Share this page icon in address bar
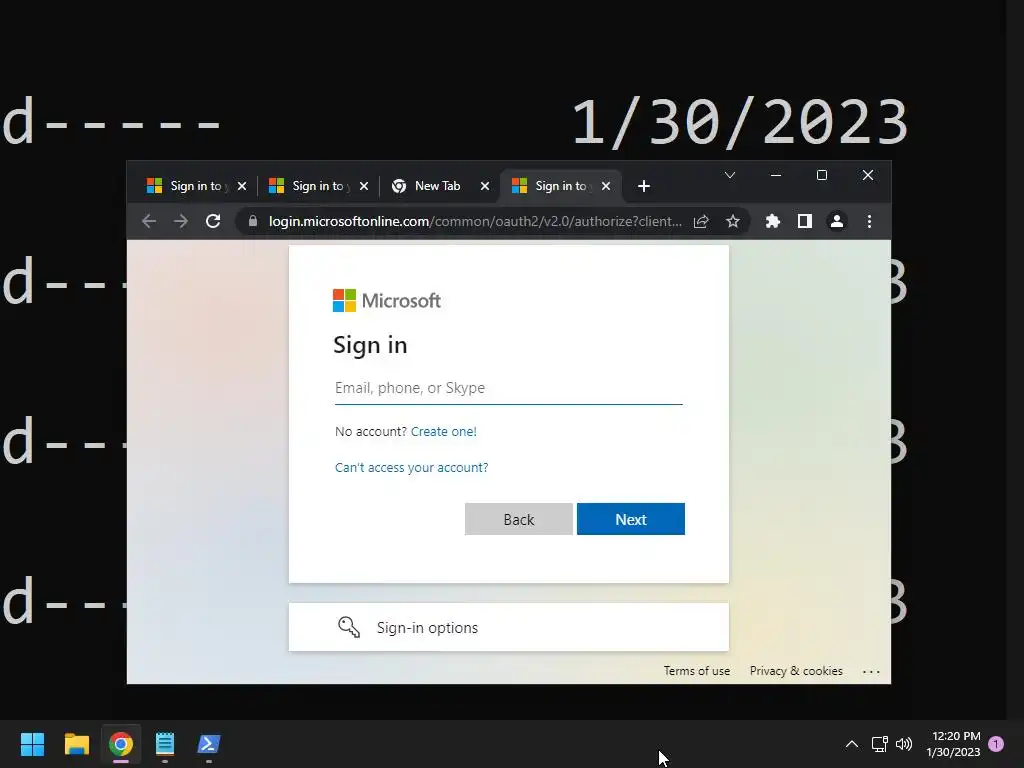 [x=701, y=221]
